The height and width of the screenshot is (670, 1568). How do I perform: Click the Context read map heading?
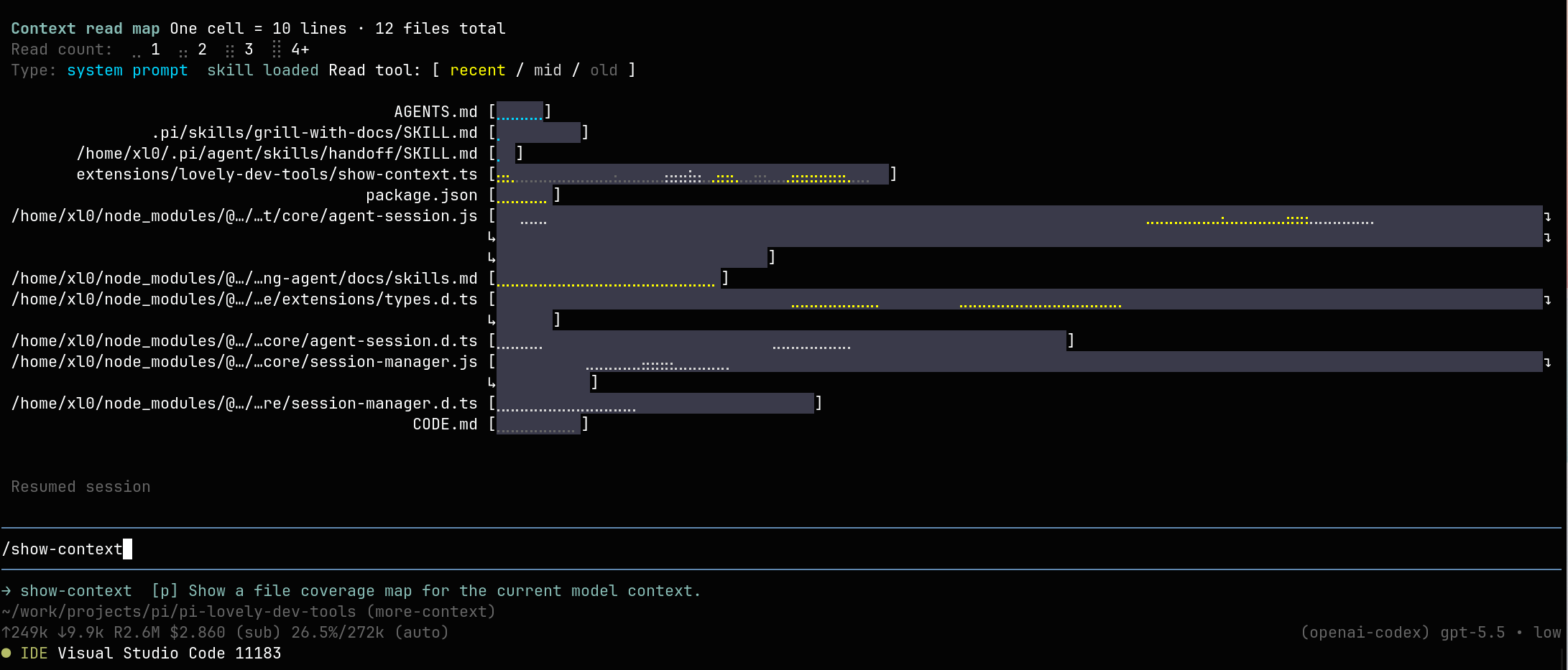[x=86, y=29]
